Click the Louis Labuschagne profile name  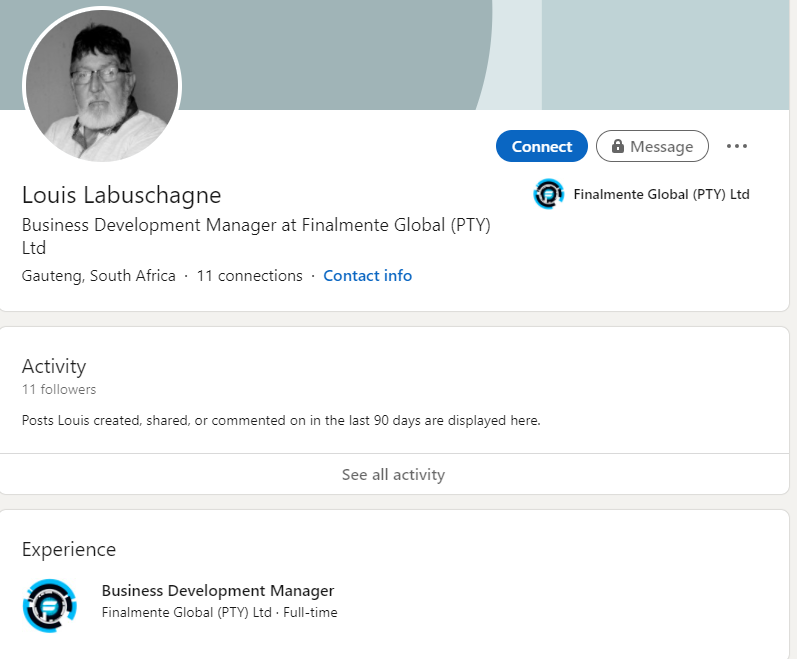click(121, 195)
